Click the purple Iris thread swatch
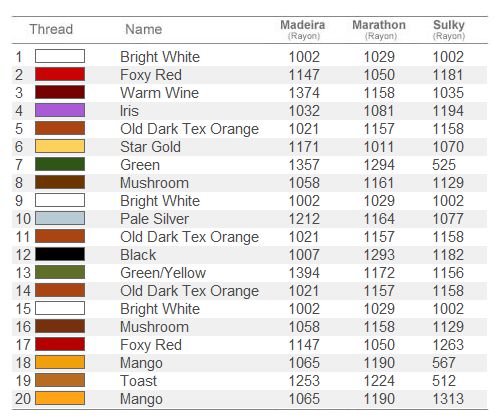 [60, 110]
